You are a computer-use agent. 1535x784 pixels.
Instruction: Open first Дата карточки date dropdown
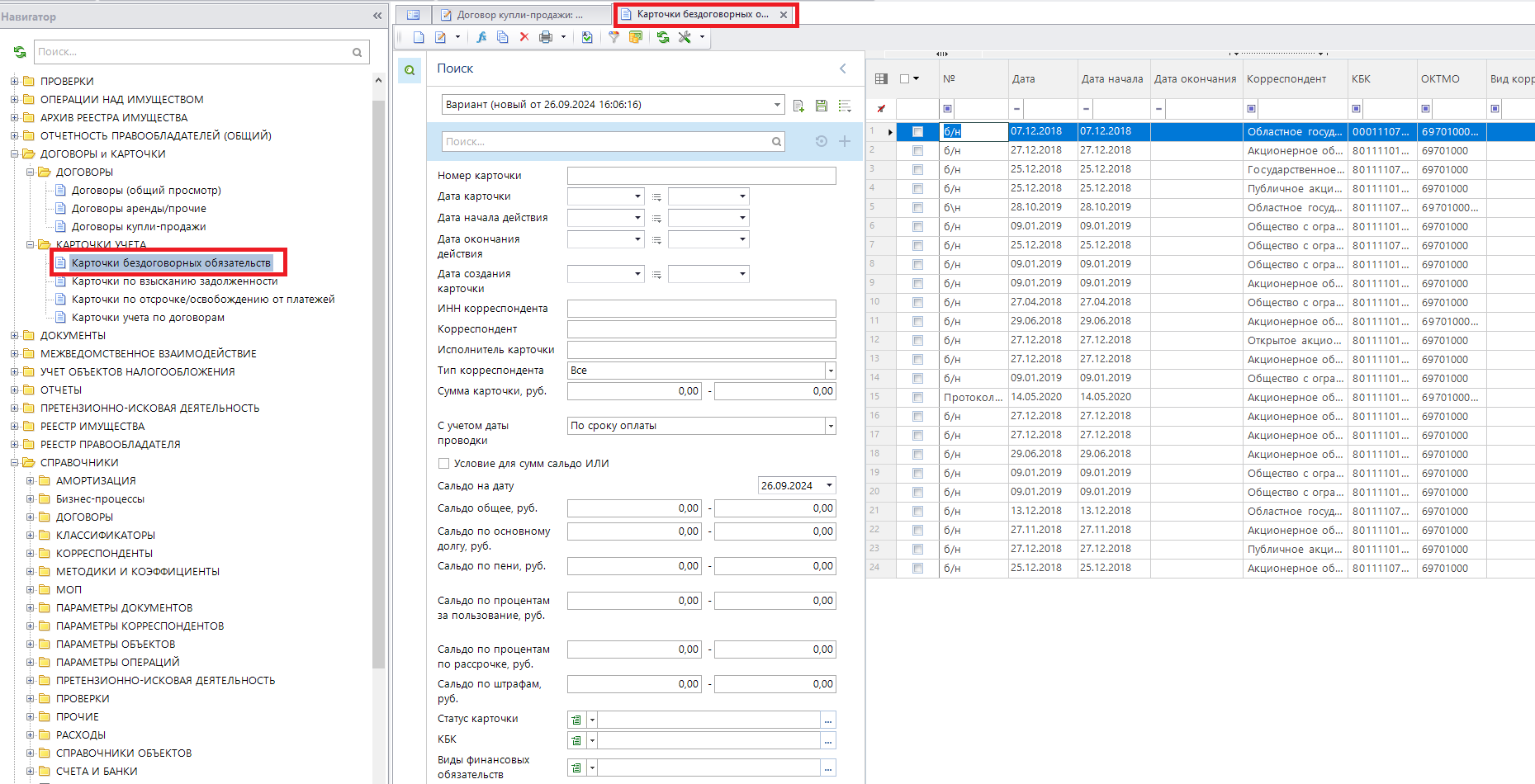tap(637, 196)
